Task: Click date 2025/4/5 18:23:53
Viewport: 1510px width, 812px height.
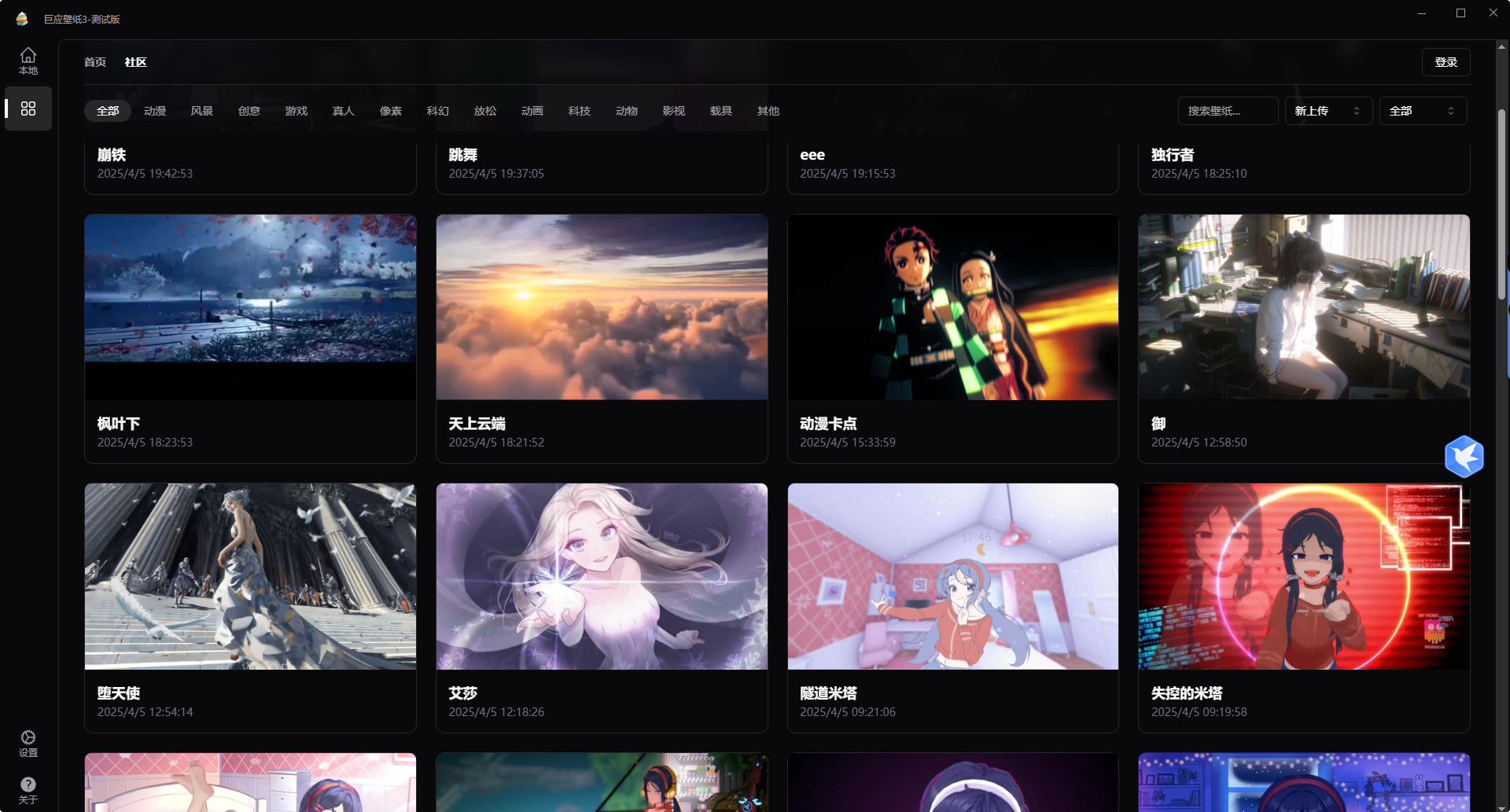Action: coord(145,443)
